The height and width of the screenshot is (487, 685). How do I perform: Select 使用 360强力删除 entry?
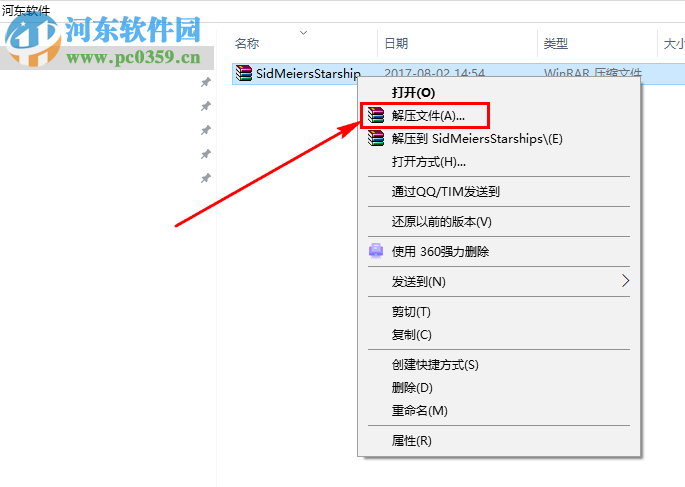click(x=440, y=252)
